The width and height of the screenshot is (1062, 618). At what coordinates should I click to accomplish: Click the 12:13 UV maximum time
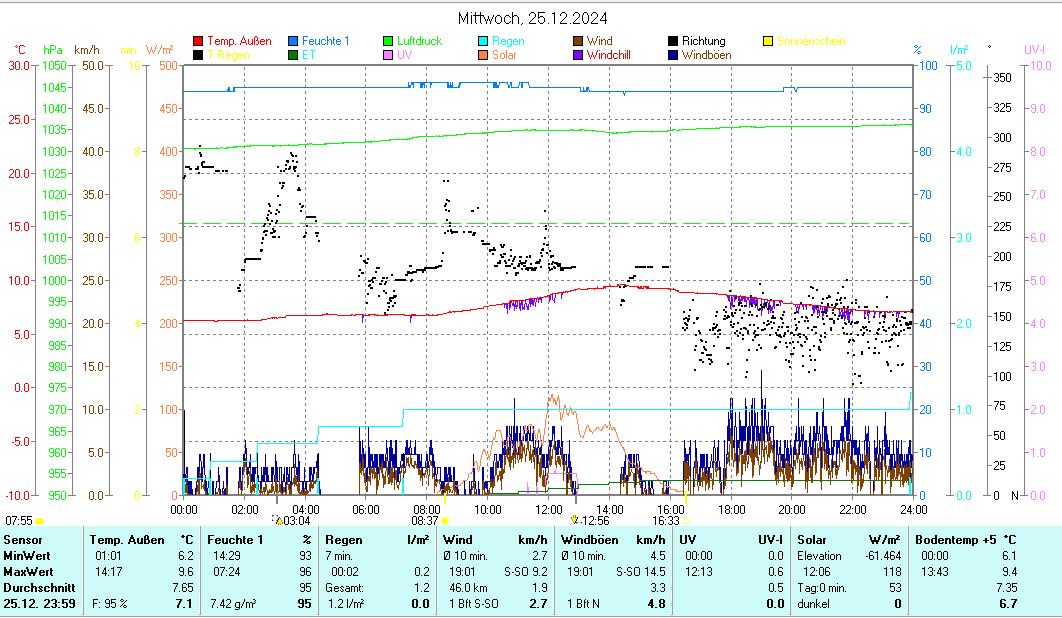tap(698, 572)
